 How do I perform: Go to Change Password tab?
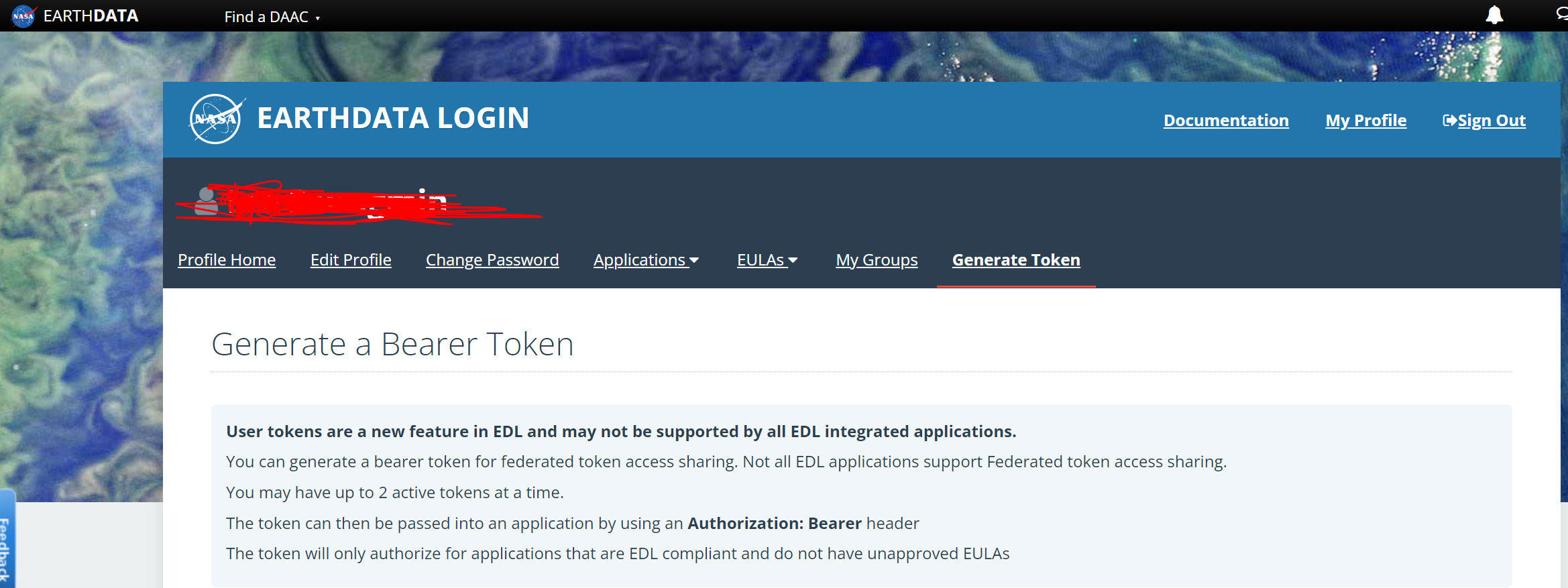tap(492, 260)
